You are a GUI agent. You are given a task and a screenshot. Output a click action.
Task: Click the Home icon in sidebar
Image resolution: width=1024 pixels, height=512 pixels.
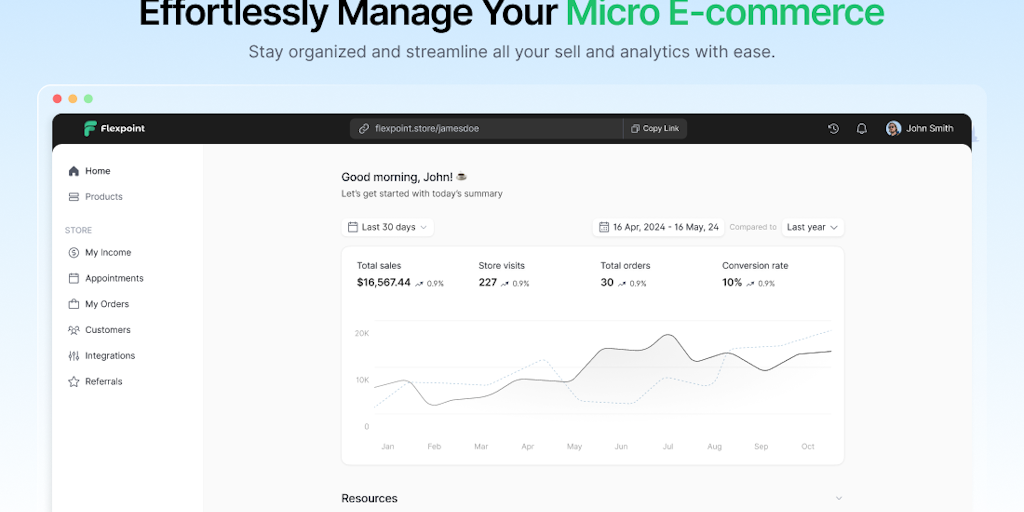(x=74, y=171)
